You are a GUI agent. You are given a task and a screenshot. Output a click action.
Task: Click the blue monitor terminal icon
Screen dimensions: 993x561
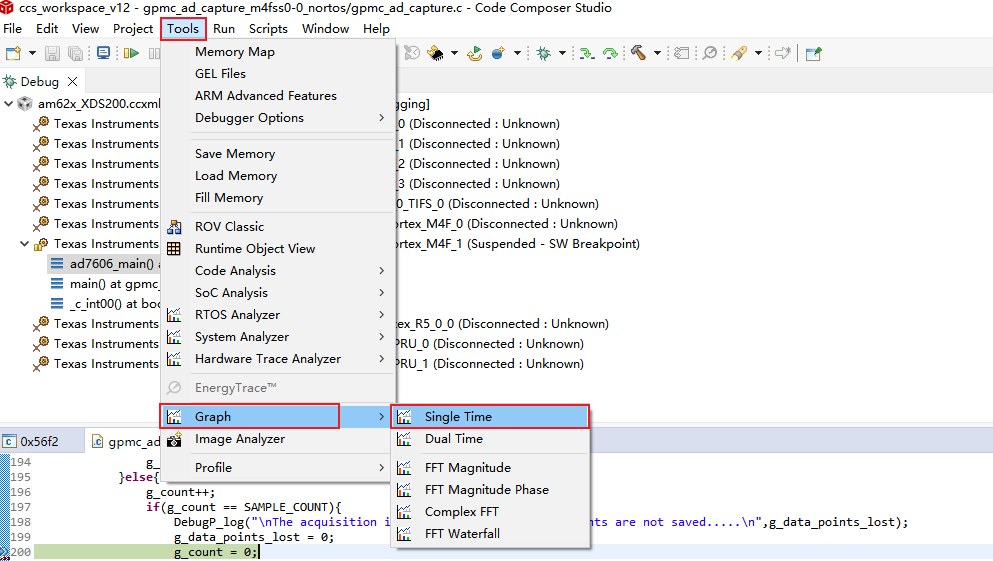103,53
